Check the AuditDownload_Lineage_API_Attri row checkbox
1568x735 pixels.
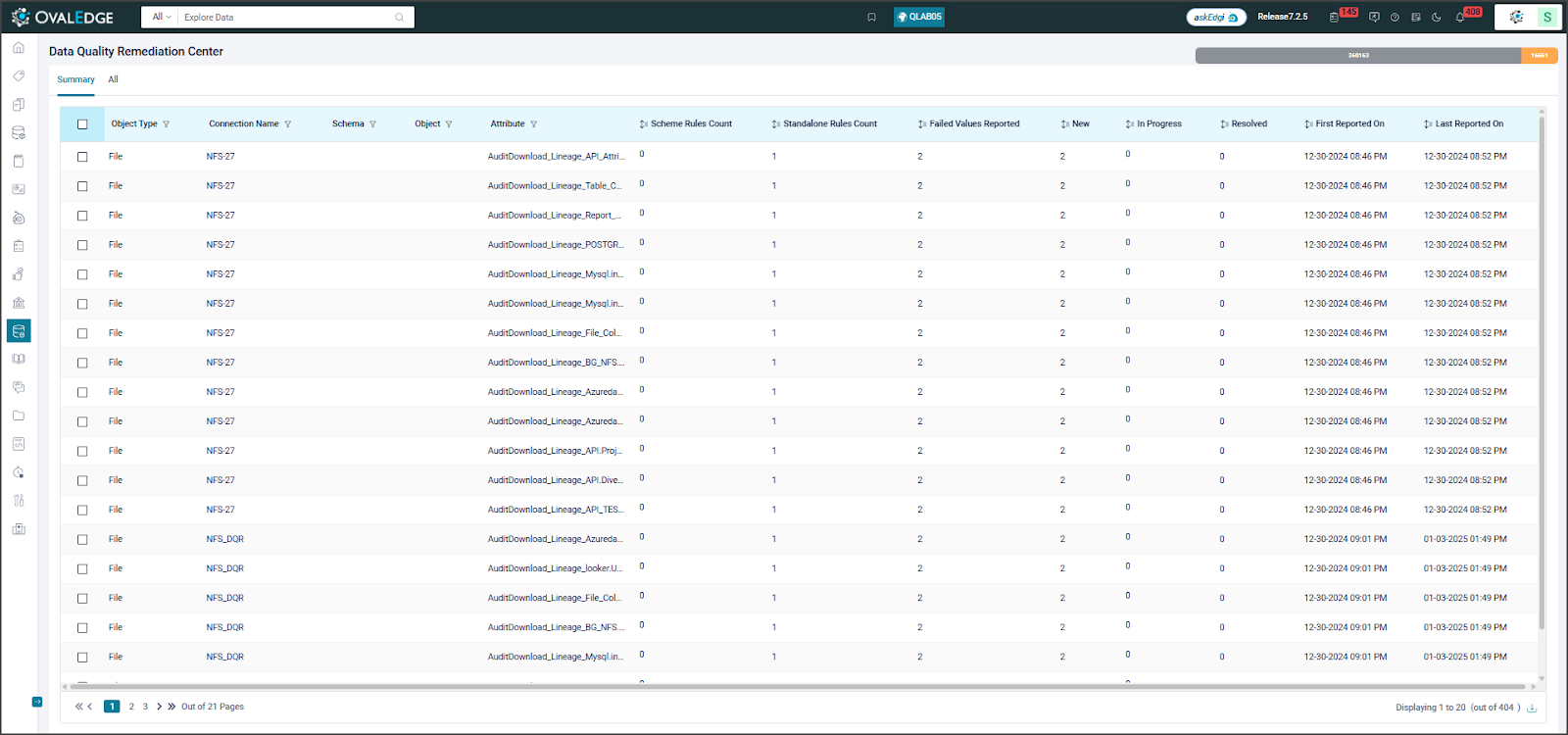tap(82, 157)
